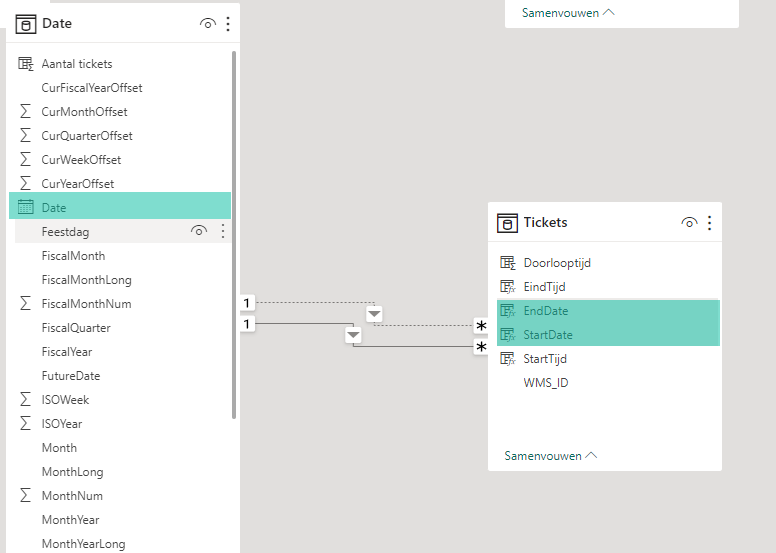Click the asterisk on the solid relationship
This screenshot has width=776, height=553.
coord(481,347)
